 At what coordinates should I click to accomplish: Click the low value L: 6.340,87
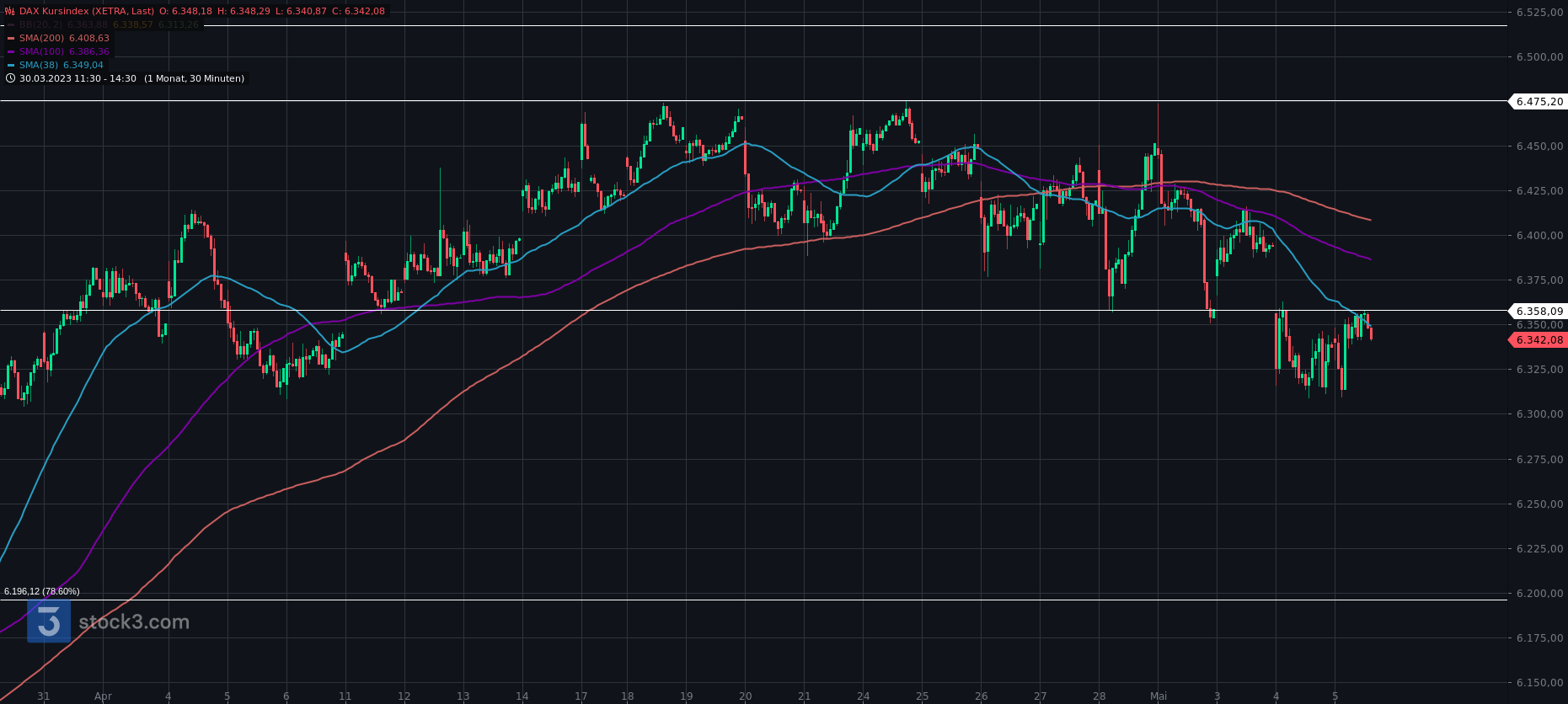click(301, 11)
